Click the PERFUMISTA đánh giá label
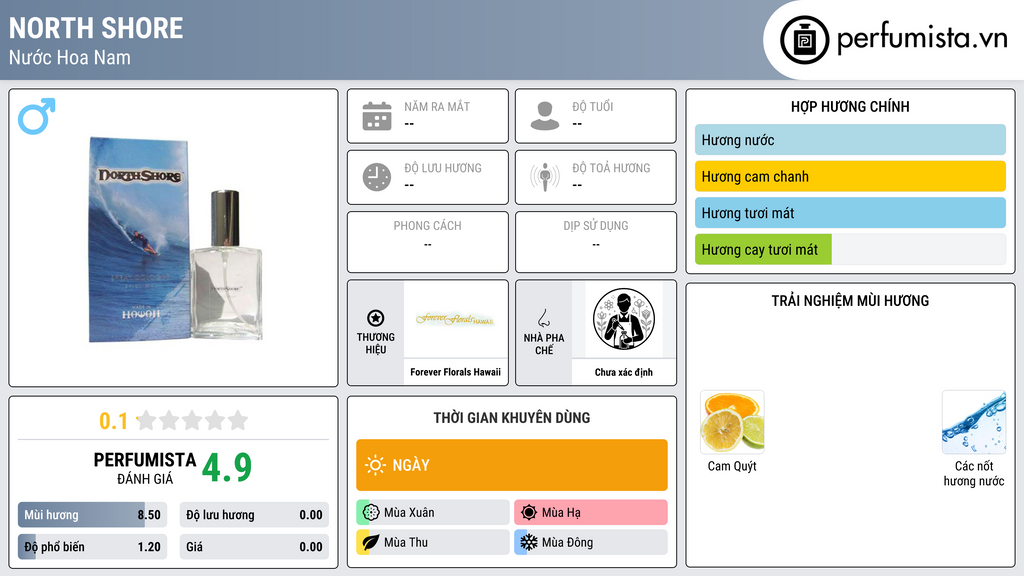The image size is (1024, 576). [x=145, y=468]
